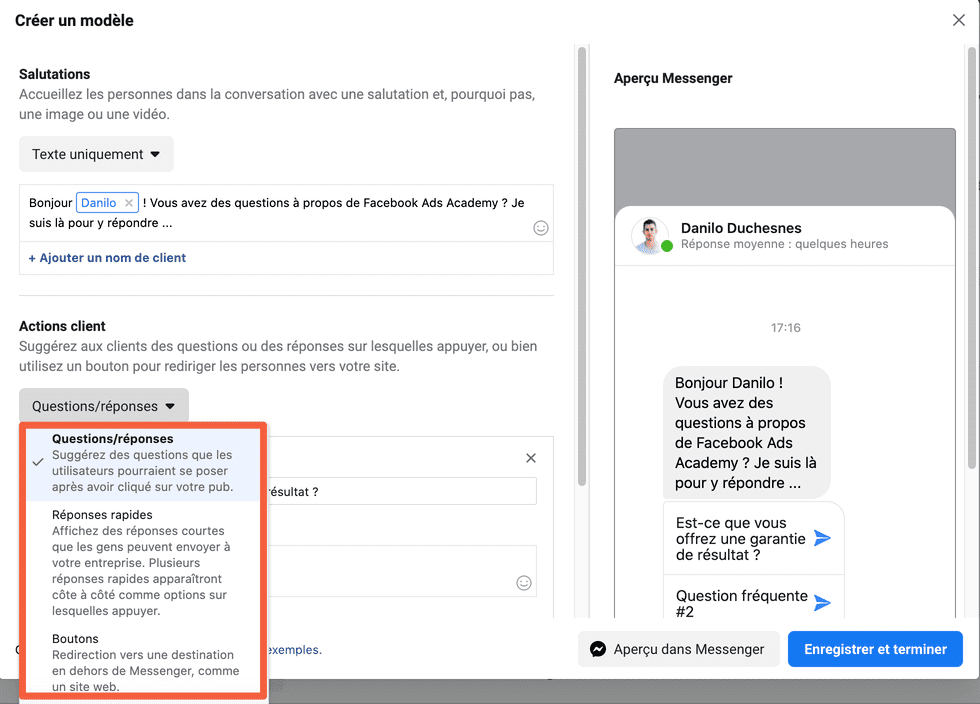Delete the first question with the X icon
Image resolution: width=980 pixels, height=704 pixels.
(x=531, y=458)
